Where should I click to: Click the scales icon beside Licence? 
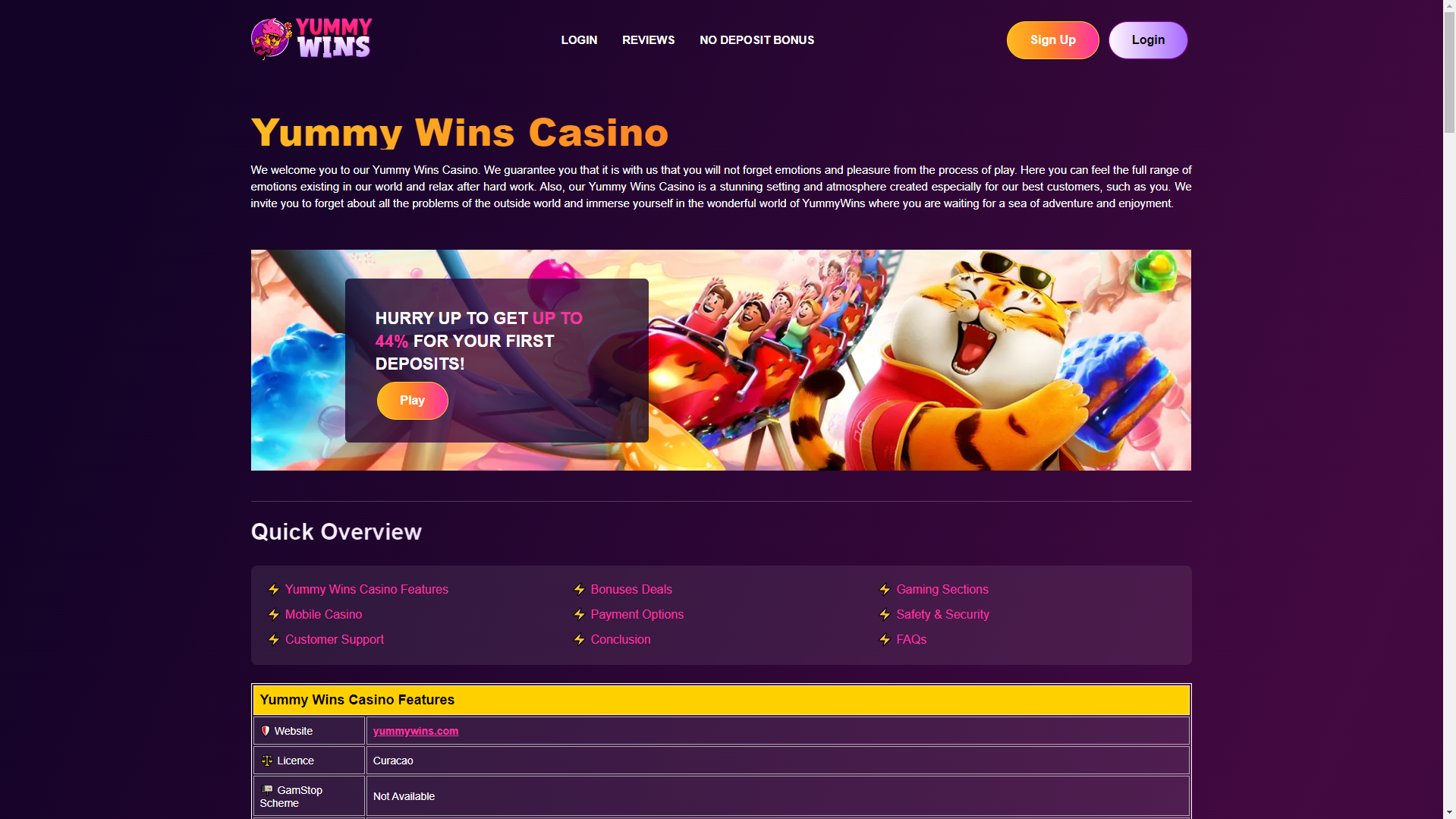(267, 761)
